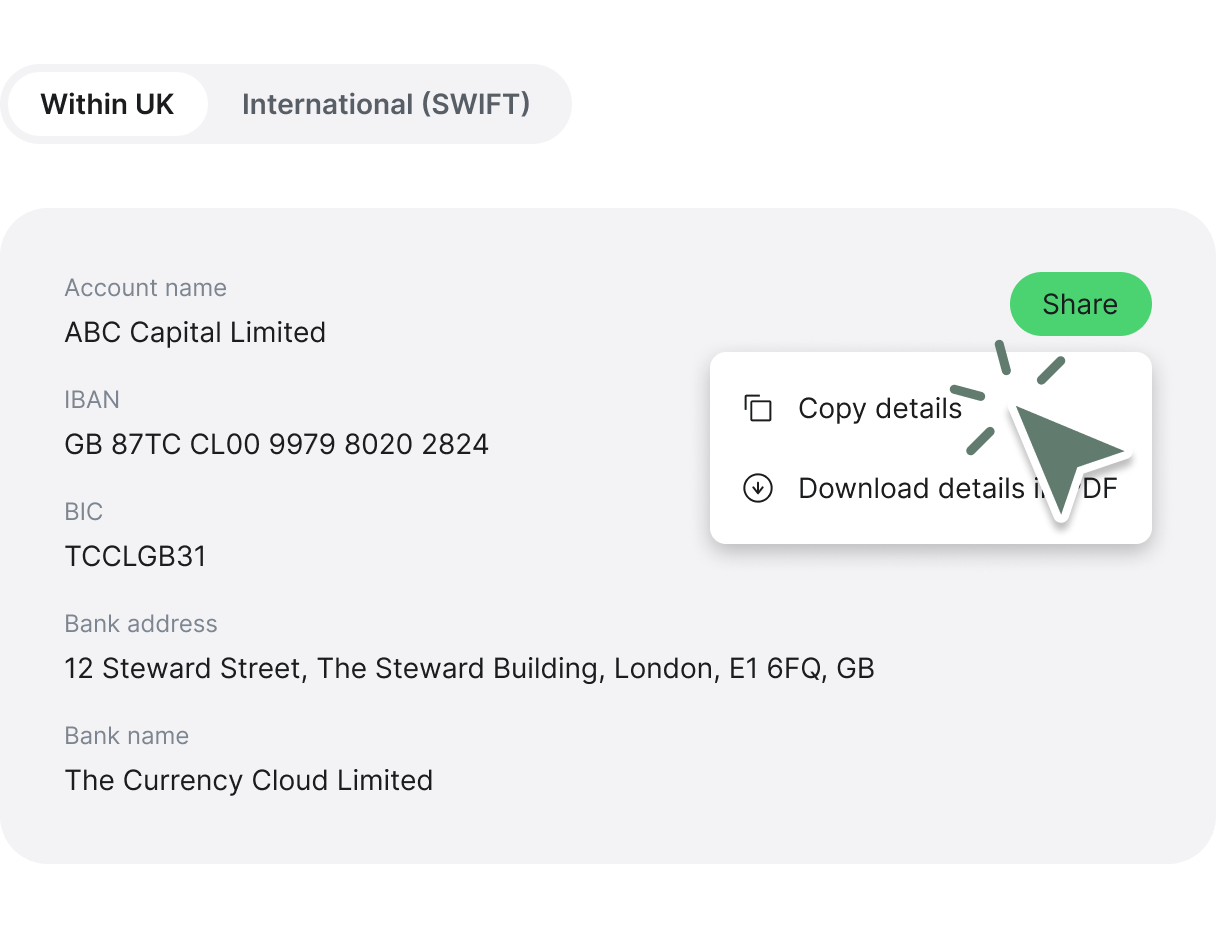Click the bank address 12 Steward Street text

tap(470, 668)
